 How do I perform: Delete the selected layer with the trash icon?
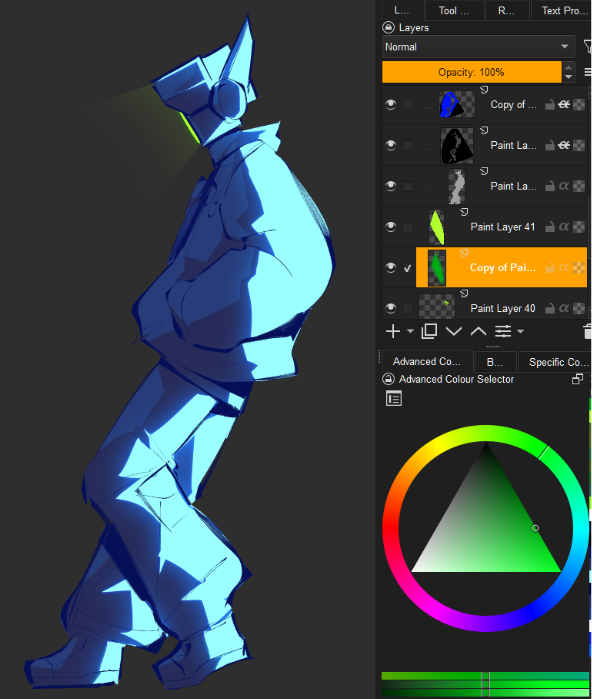pyautogui.click(x=587, y=332)
